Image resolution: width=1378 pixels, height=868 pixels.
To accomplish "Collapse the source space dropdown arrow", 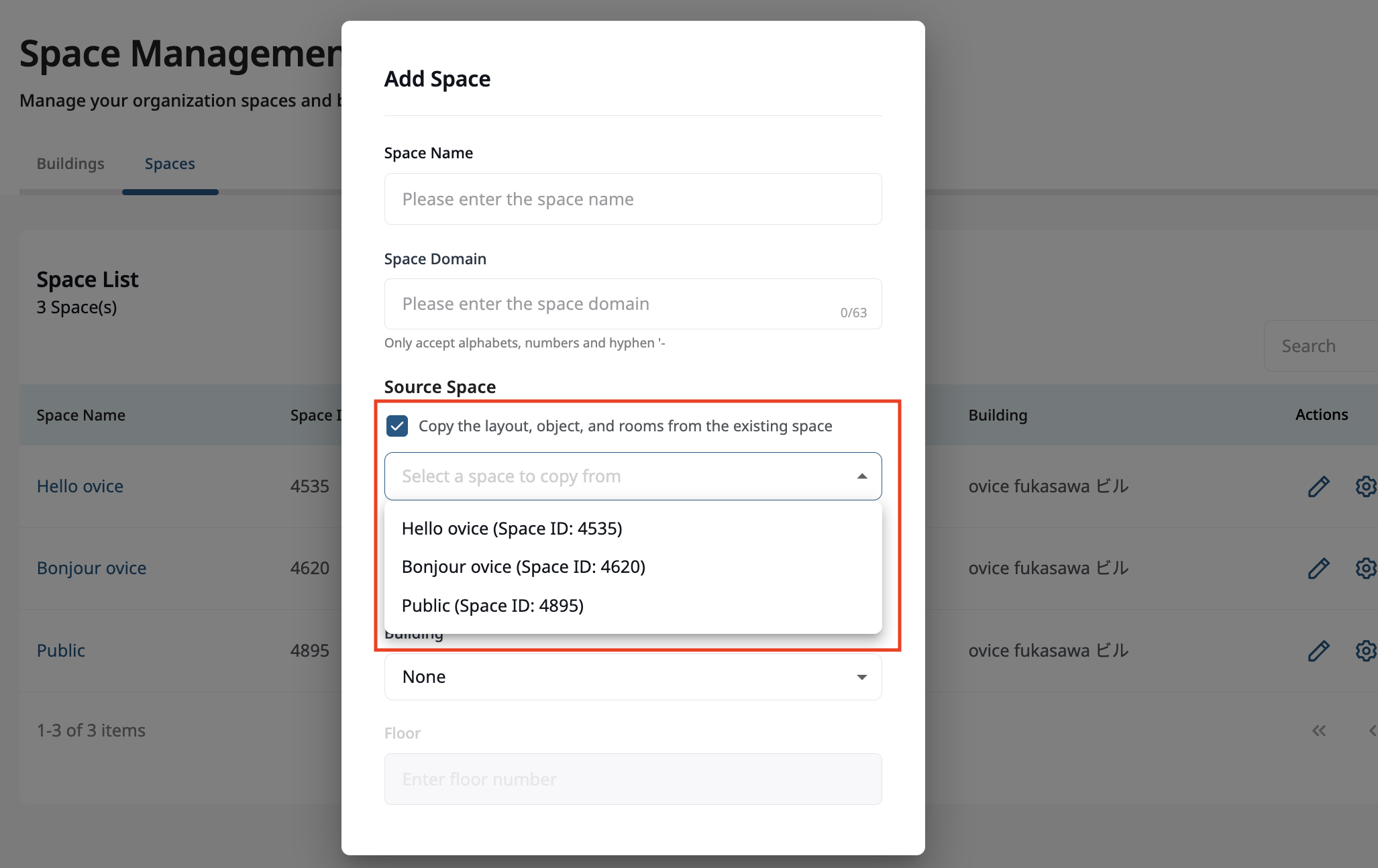I will pyautogui.click(x=862, y=476).
